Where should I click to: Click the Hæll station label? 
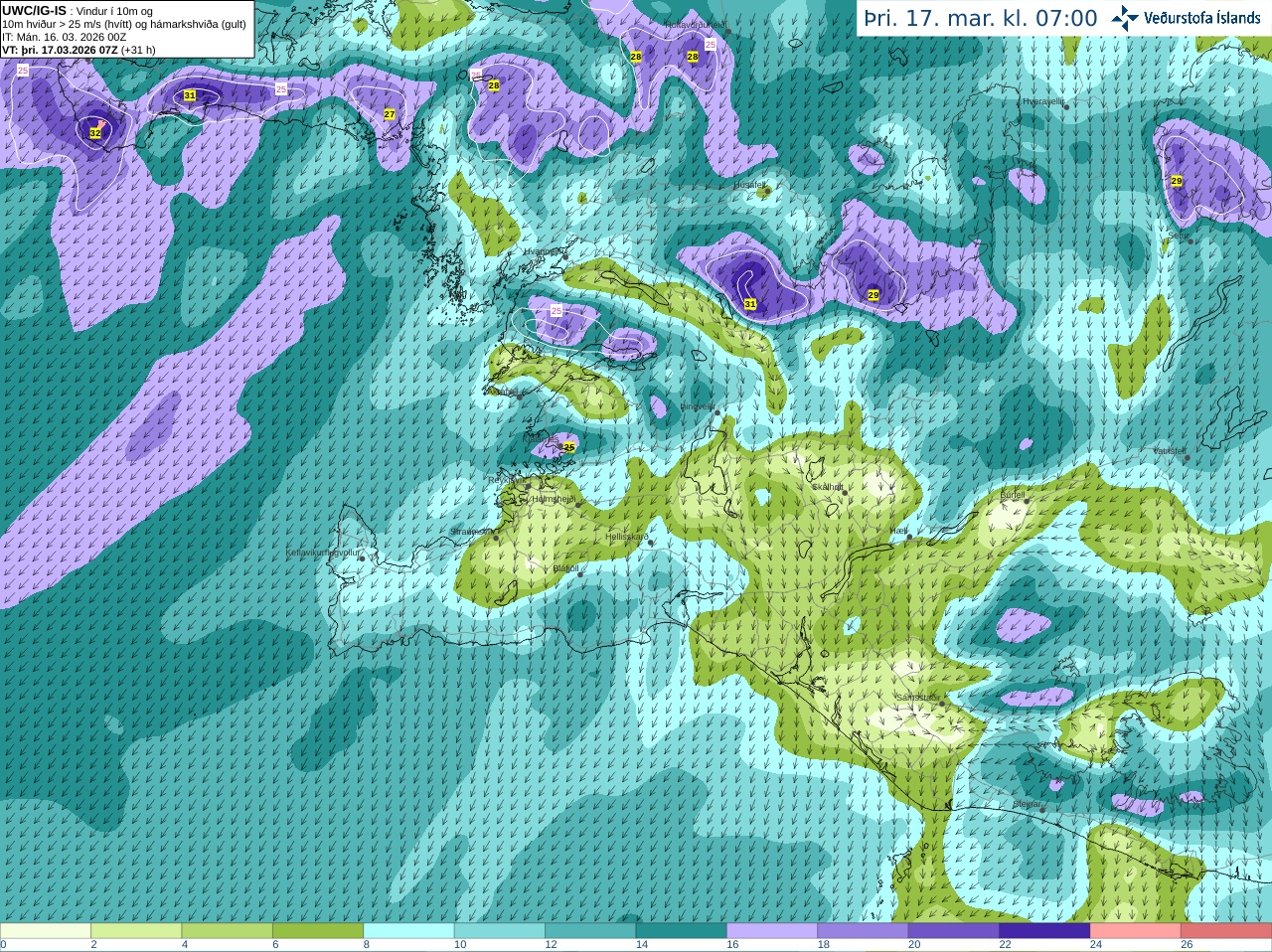[x=900, y=533]
